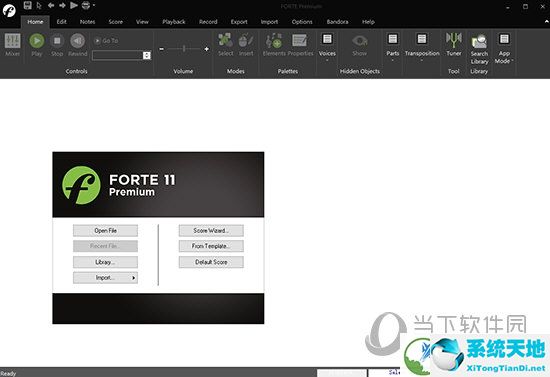Expand the quick access toolbar customize arrow
Image resolution: width=550 pixels, height=377 pixels.
(94, 5)
